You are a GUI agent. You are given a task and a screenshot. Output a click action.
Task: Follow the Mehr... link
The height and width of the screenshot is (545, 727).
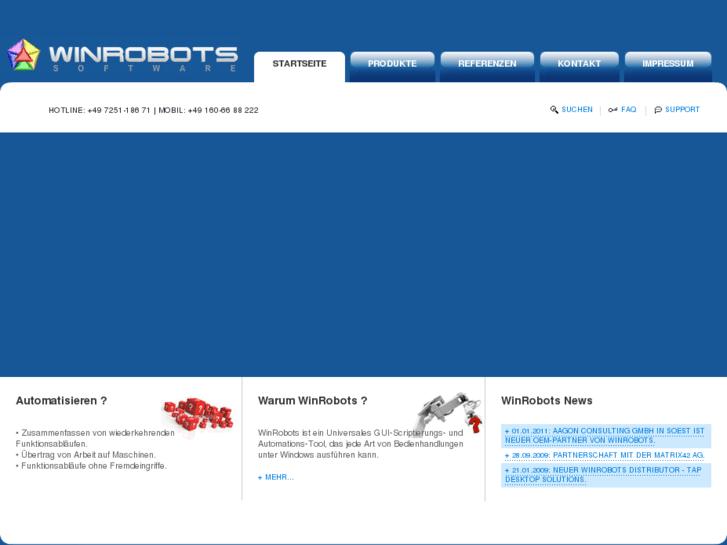coord(276,477)
